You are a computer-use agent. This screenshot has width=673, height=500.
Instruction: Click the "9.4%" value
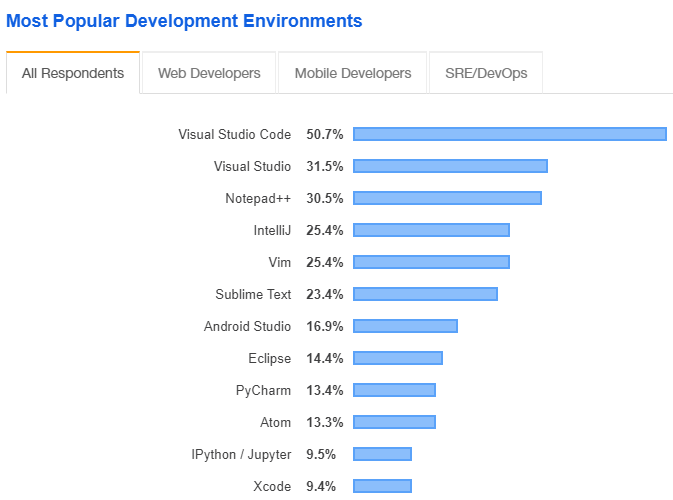click(321, 486)
